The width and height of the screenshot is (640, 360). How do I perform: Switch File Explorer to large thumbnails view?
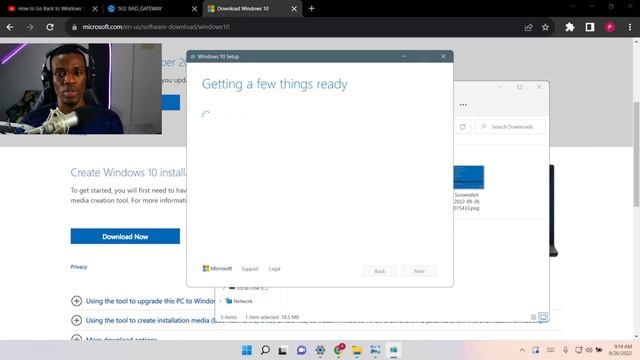[543, 317]
